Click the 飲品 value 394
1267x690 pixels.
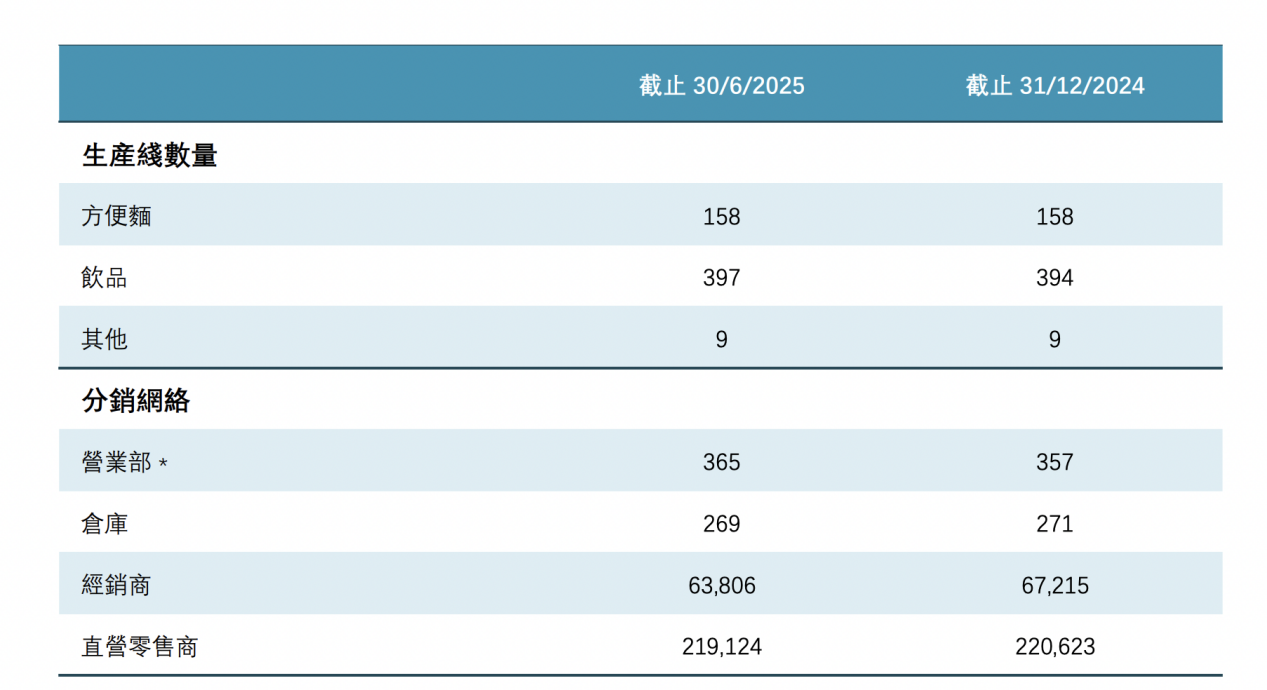pos(1055,278)
